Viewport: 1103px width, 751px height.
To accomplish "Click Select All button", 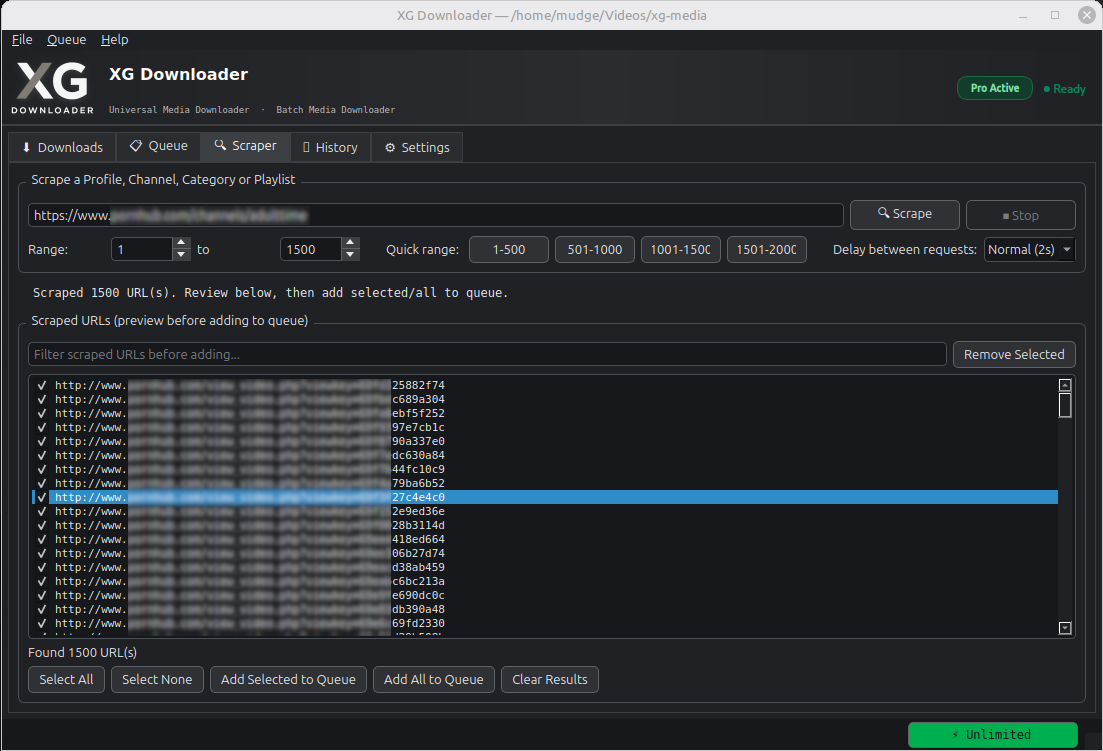I will [x=66, y=679].
